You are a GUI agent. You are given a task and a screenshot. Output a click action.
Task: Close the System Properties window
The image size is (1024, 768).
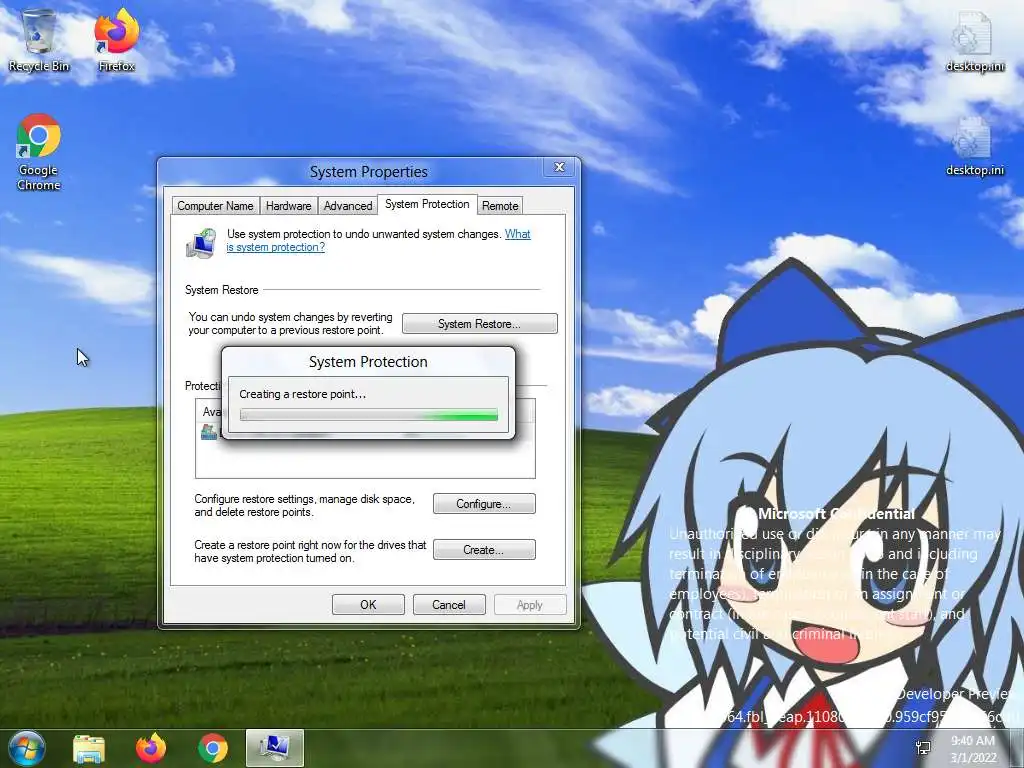[560, 167]
